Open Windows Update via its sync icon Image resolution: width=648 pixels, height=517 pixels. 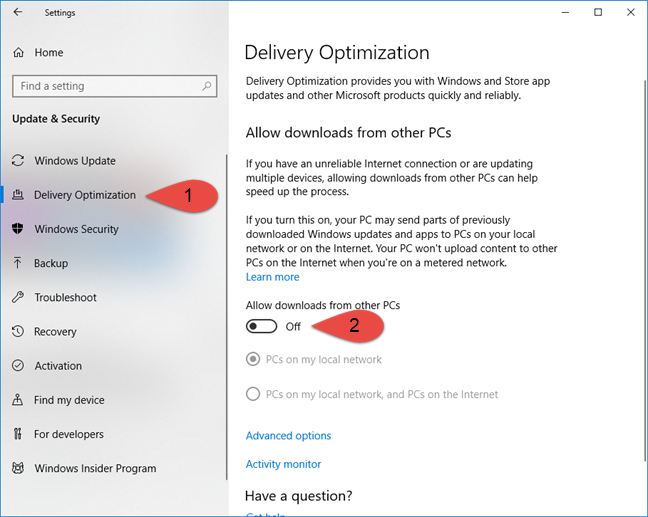[18, 160]
